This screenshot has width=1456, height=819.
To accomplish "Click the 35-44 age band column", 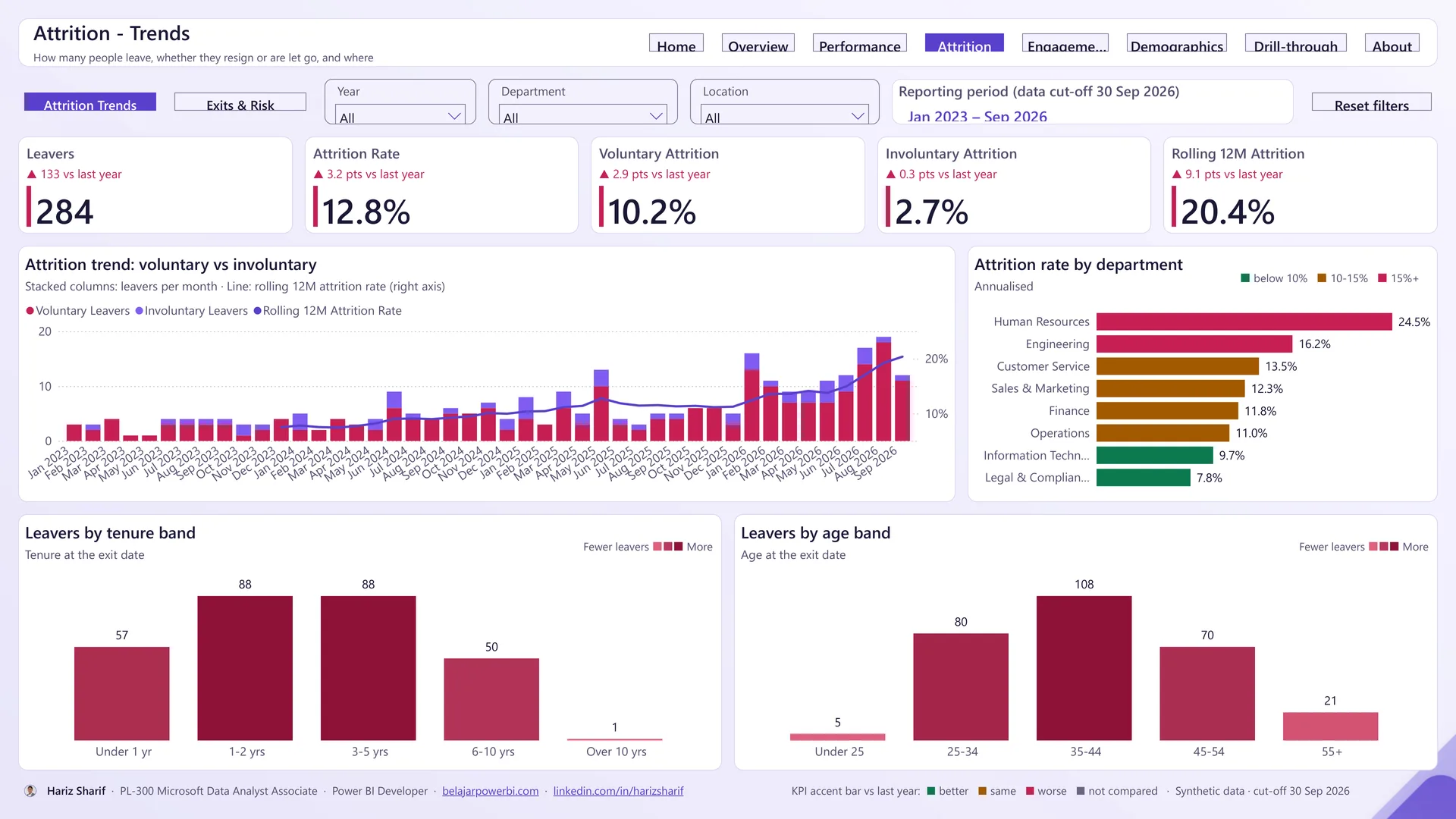I will (1084, 668).
